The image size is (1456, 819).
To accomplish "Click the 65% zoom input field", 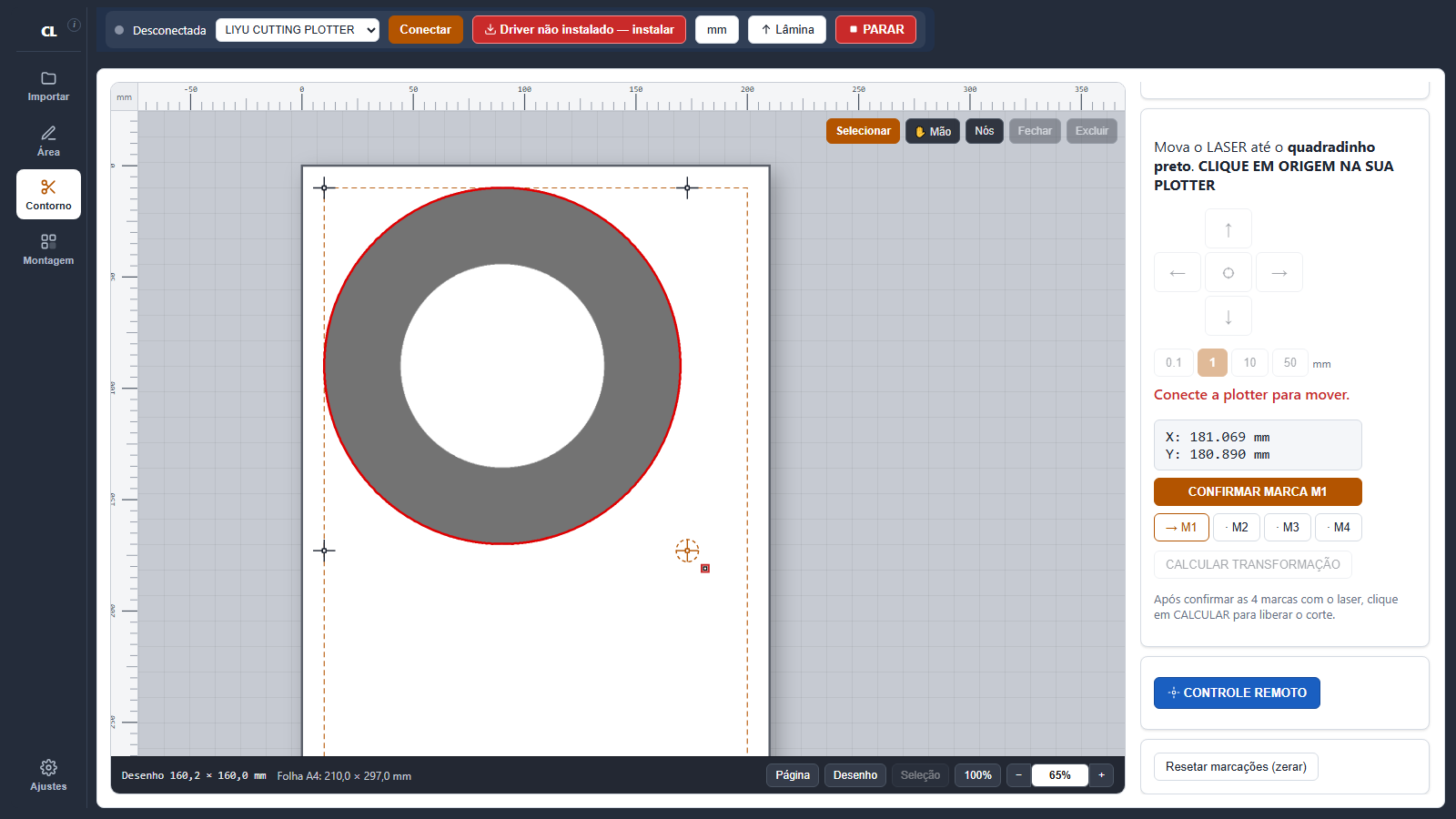I will click(1060, 775).
